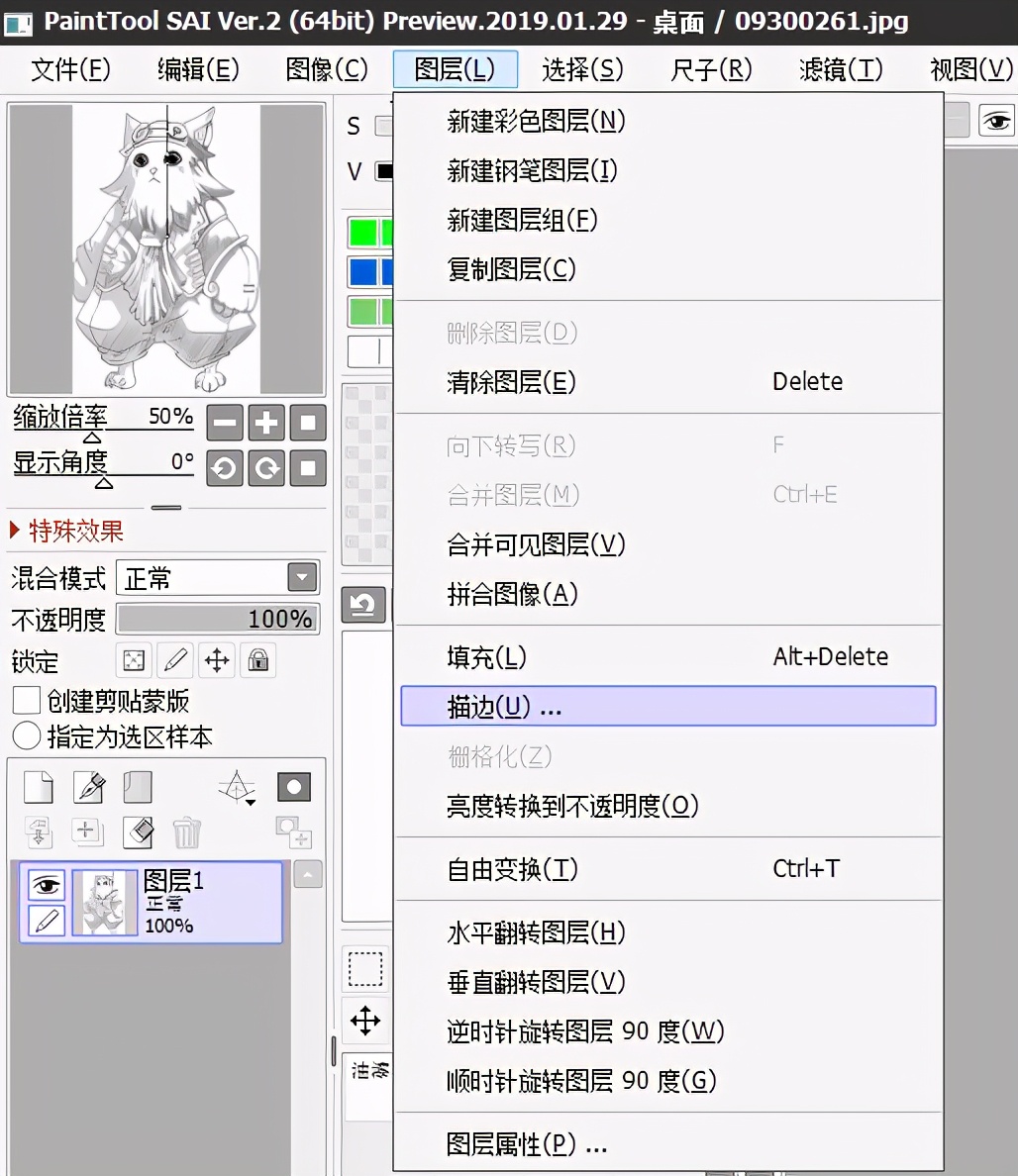Open the ruler icon dropdown in layer panel

tap(238, 787)
